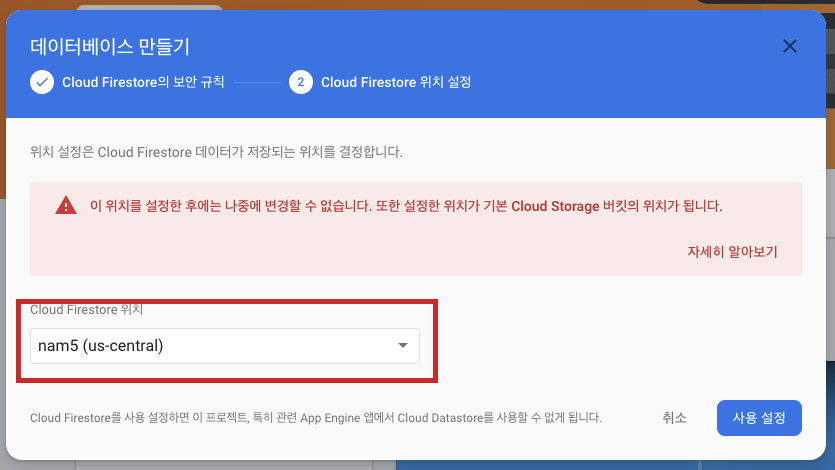The width and height of the screenshot is (835, 470).
Task: Click the step 2 circle icon
Action: tap(301, 83)
